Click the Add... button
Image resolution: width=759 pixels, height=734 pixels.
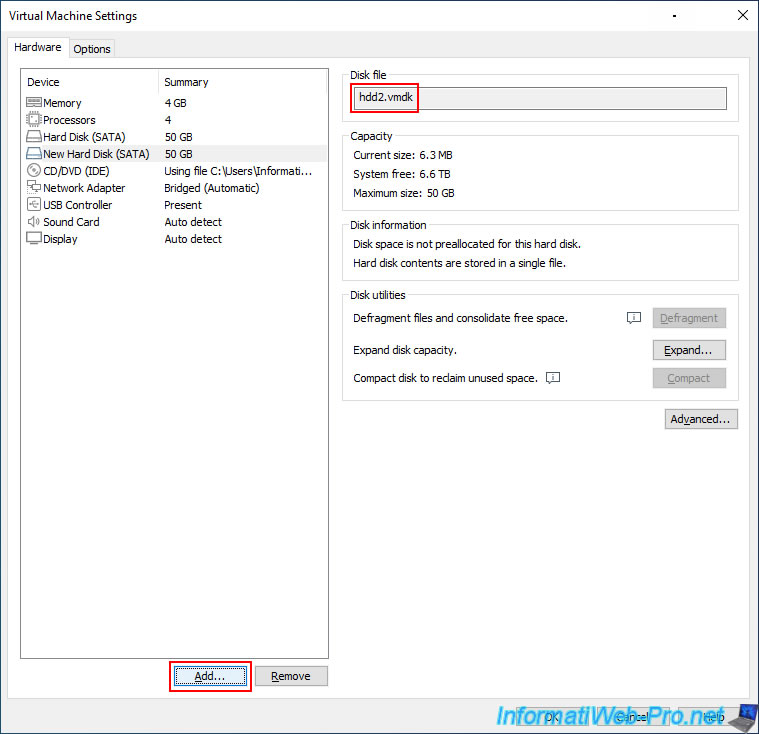tap(210, 676)
